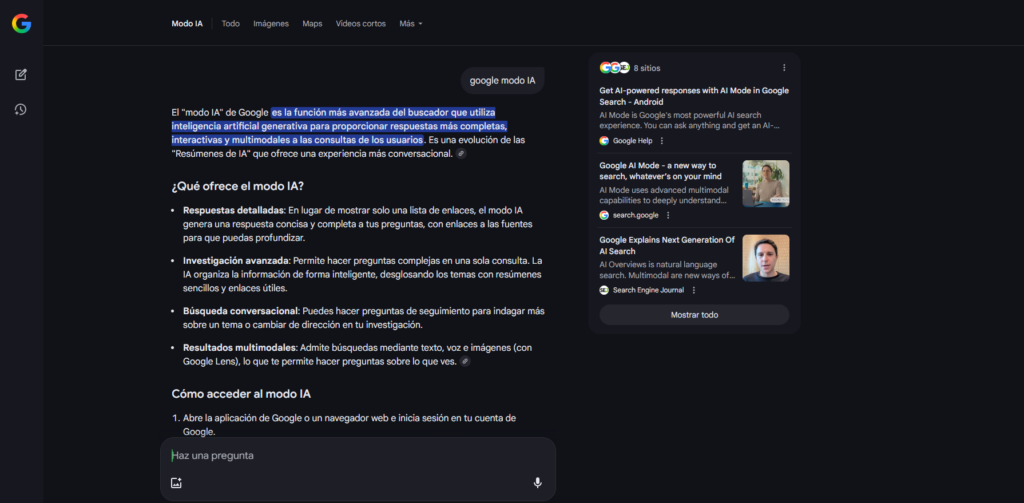Open the three-dot menu next to 8 sitios
Image resolution: width=1024 pixels, height=503 pixels.
tap(784, 68)
